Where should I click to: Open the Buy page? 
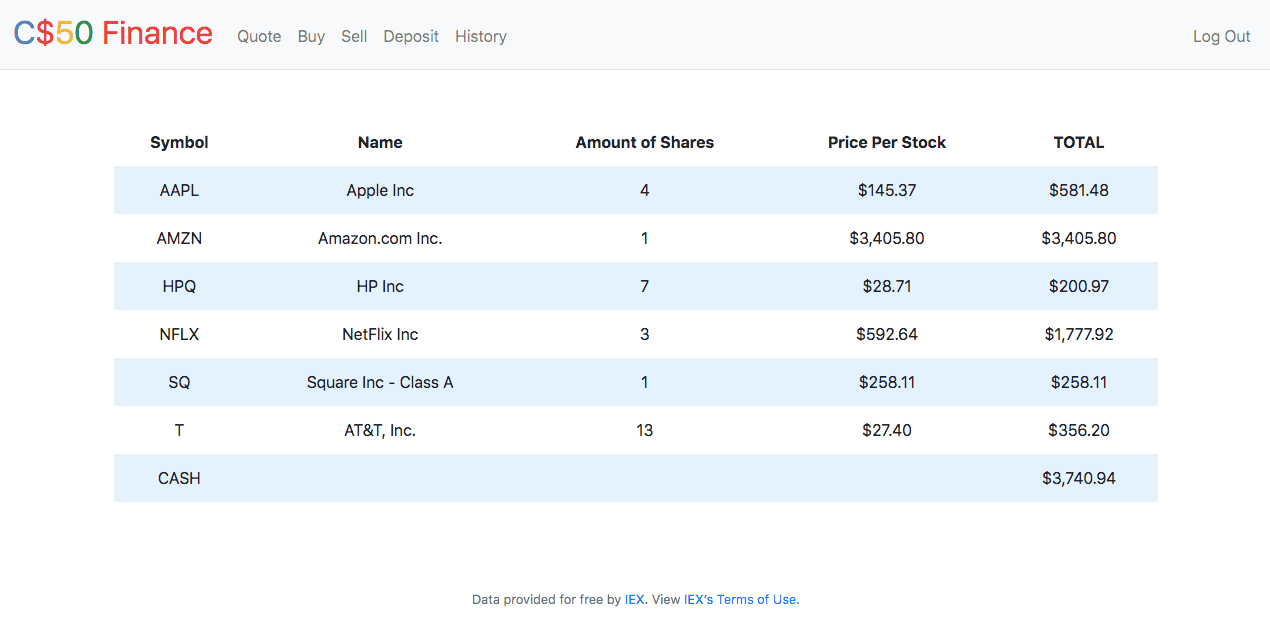coord(311,36)
